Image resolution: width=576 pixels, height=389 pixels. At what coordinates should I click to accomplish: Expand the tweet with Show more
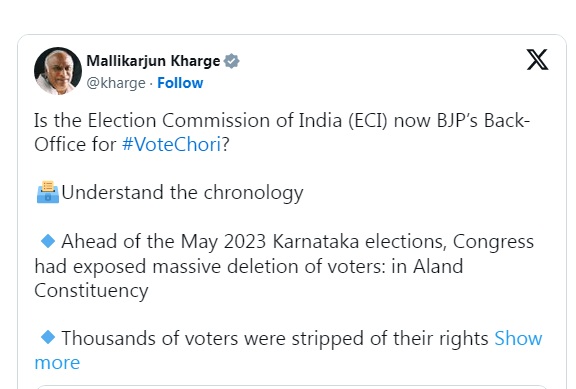[x=518, y=338]
